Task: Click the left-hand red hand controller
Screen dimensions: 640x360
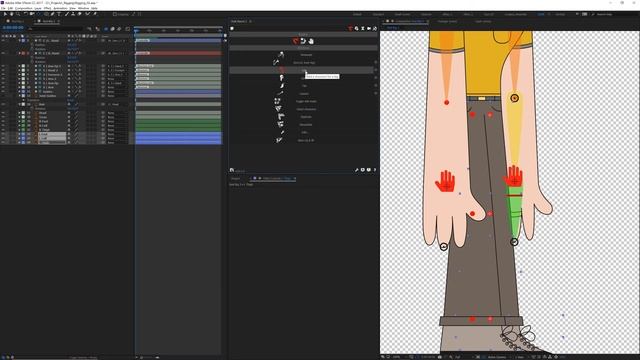Action: click(445, 181)
